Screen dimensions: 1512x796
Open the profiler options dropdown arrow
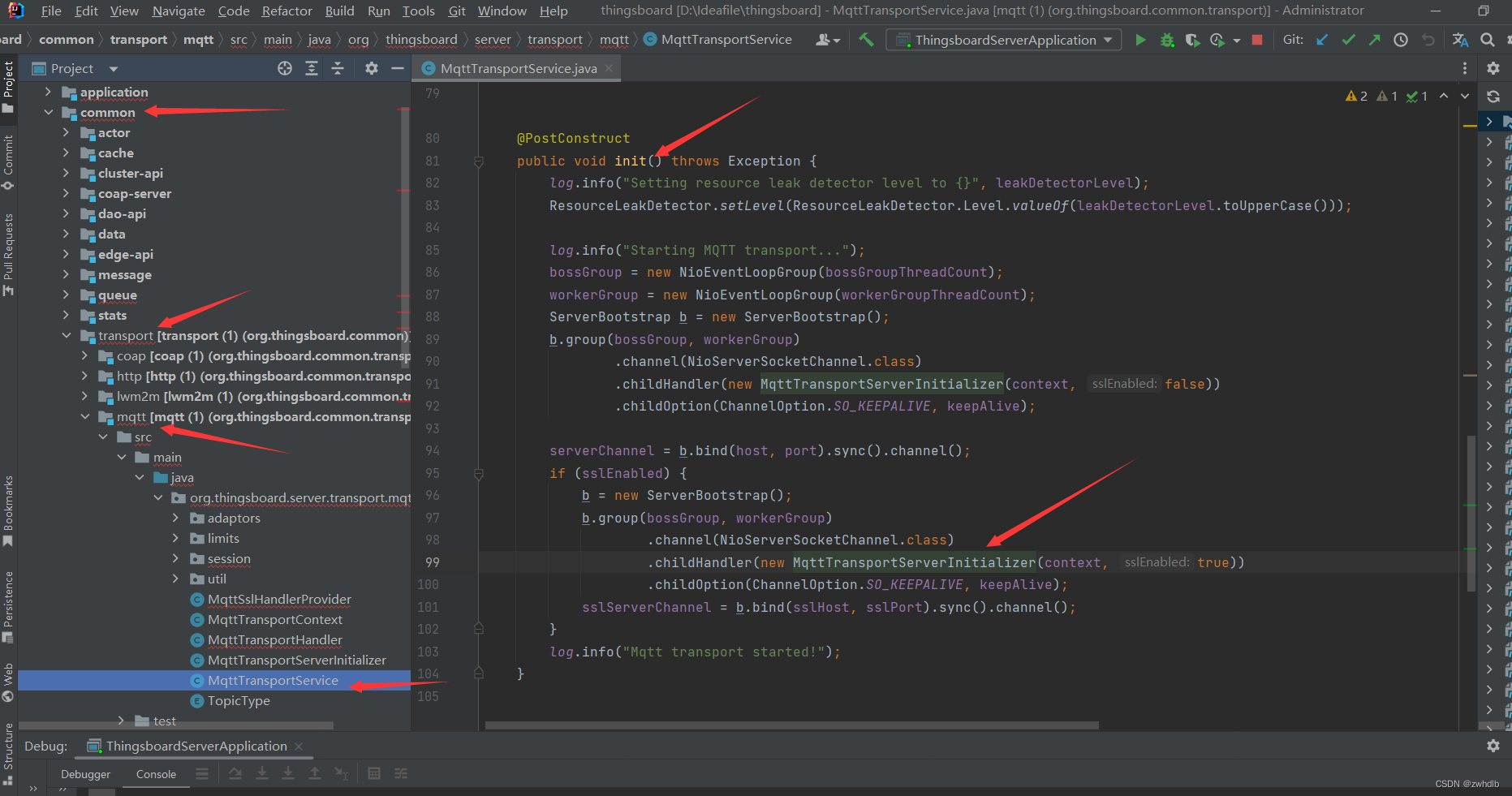1236,40
